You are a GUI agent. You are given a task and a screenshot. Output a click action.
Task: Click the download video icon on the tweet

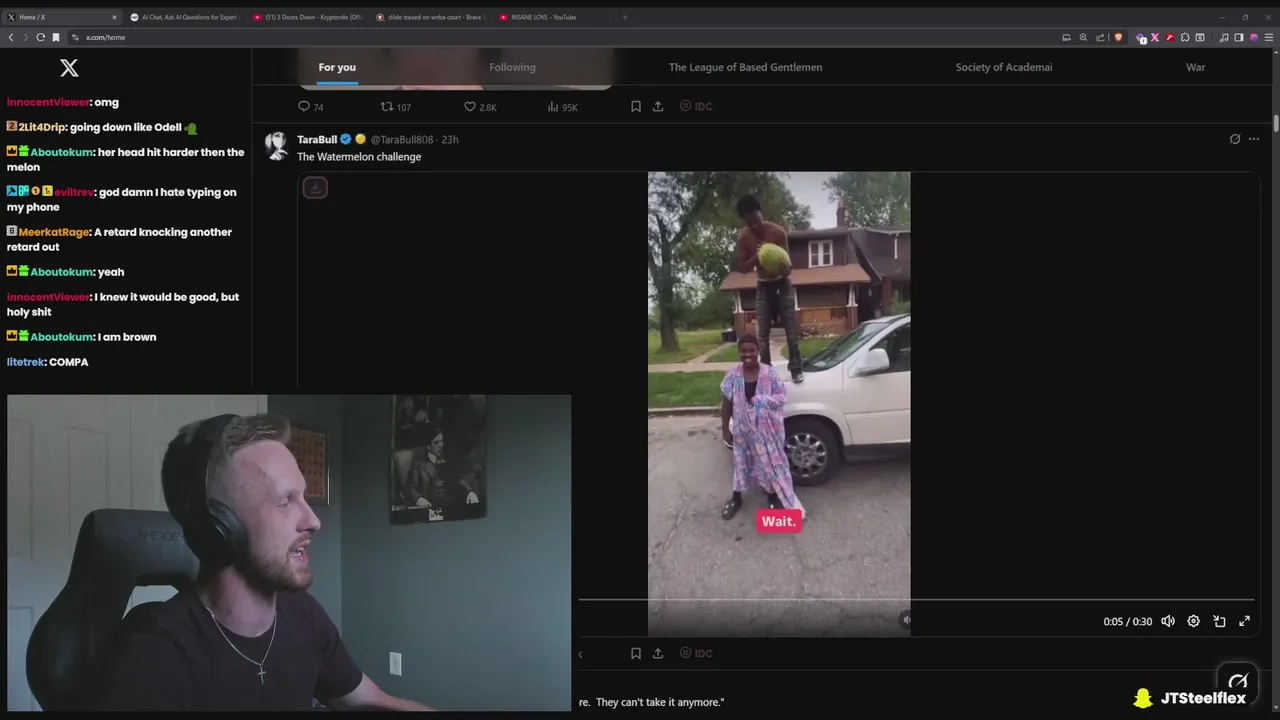315,187
